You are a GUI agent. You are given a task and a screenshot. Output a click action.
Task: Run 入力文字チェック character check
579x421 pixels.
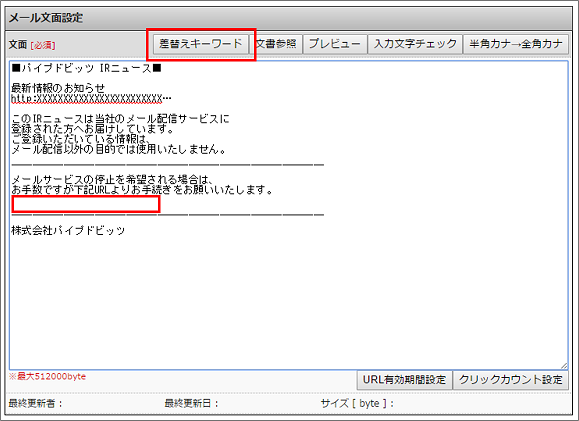[415, 44]
